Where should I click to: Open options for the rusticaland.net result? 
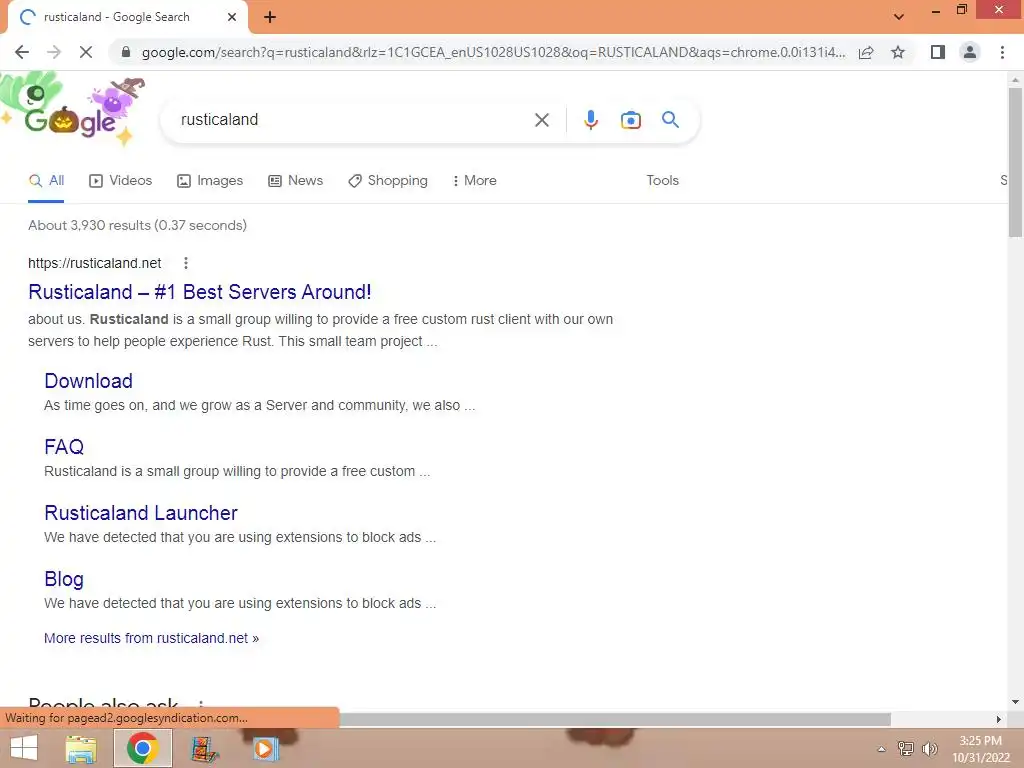click(185, 263)
